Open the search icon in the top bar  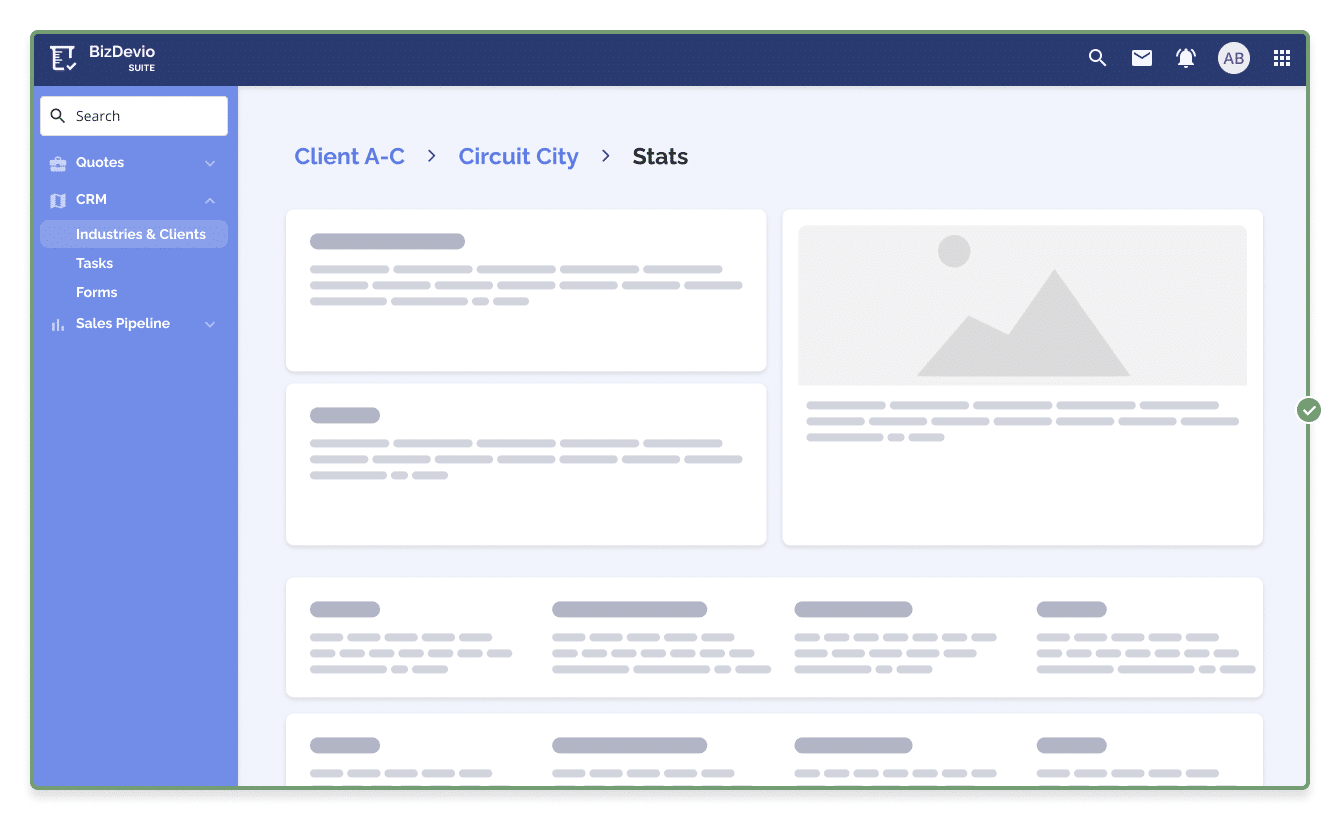1097,58
